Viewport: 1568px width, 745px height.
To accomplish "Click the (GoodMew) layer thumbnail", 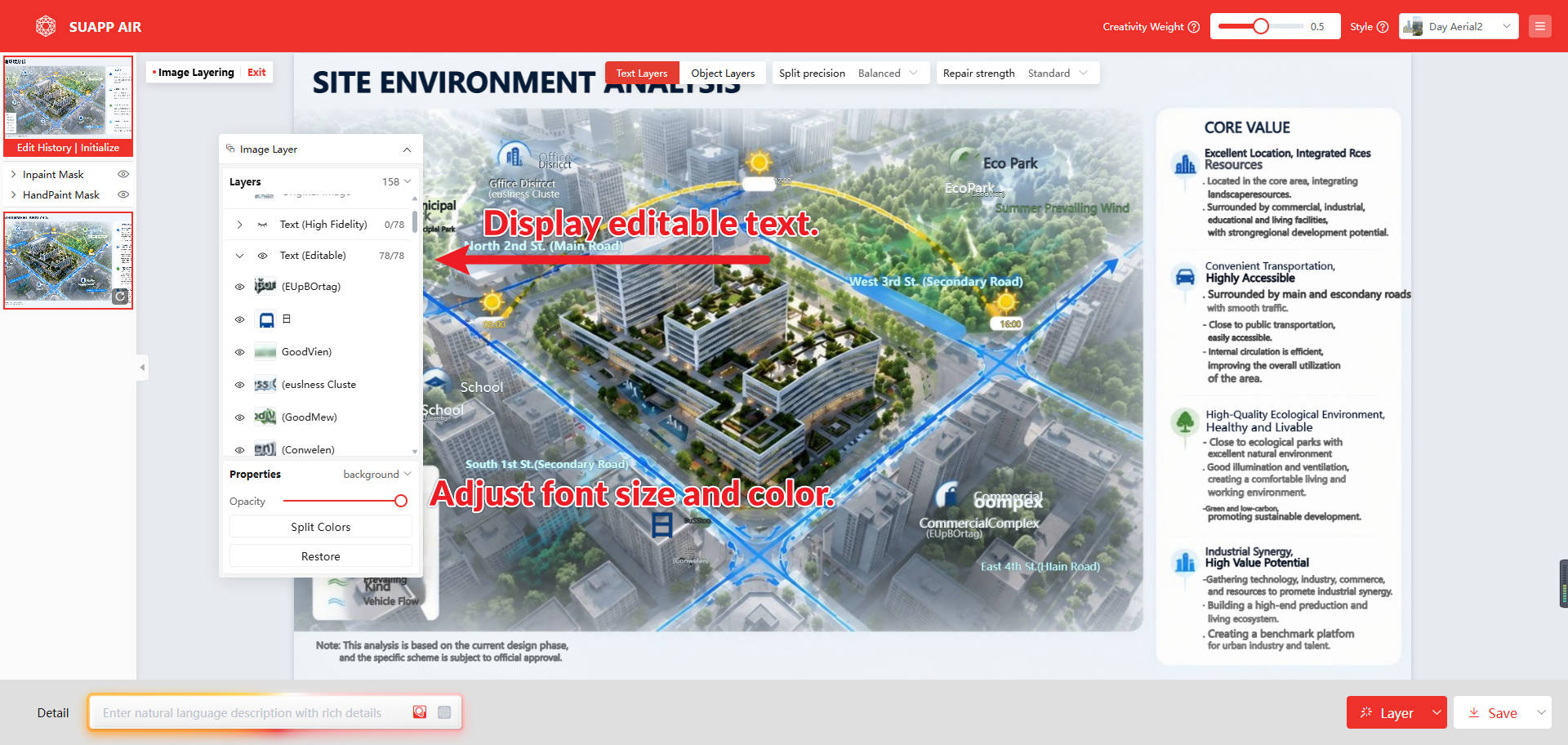I will point(265,417).
